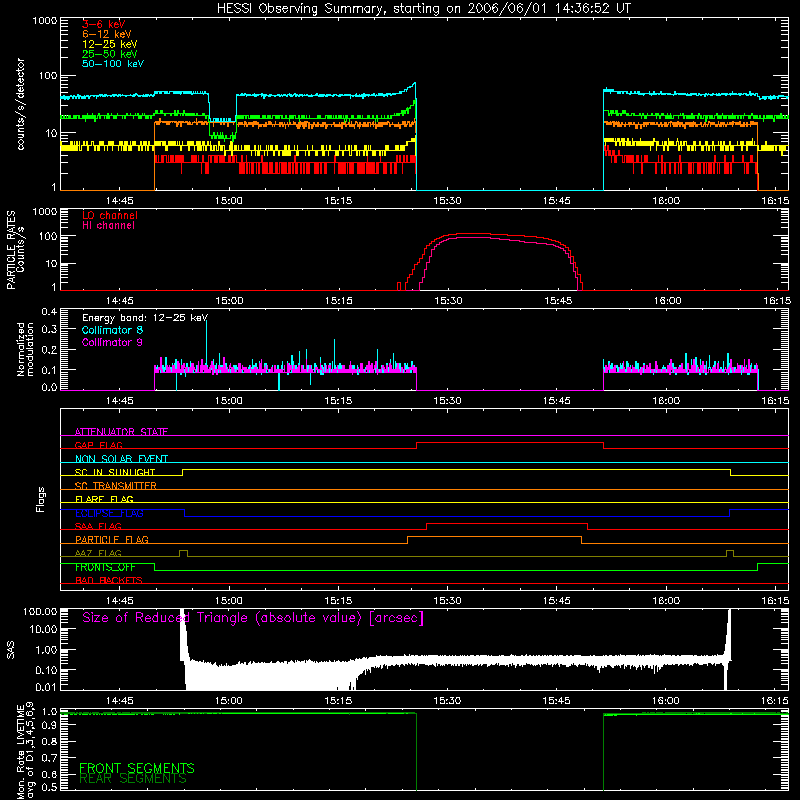Select the Collimator 9 legend label
Image resolution: width=800 pixels, height=800 pixels.
pos(112,342)
